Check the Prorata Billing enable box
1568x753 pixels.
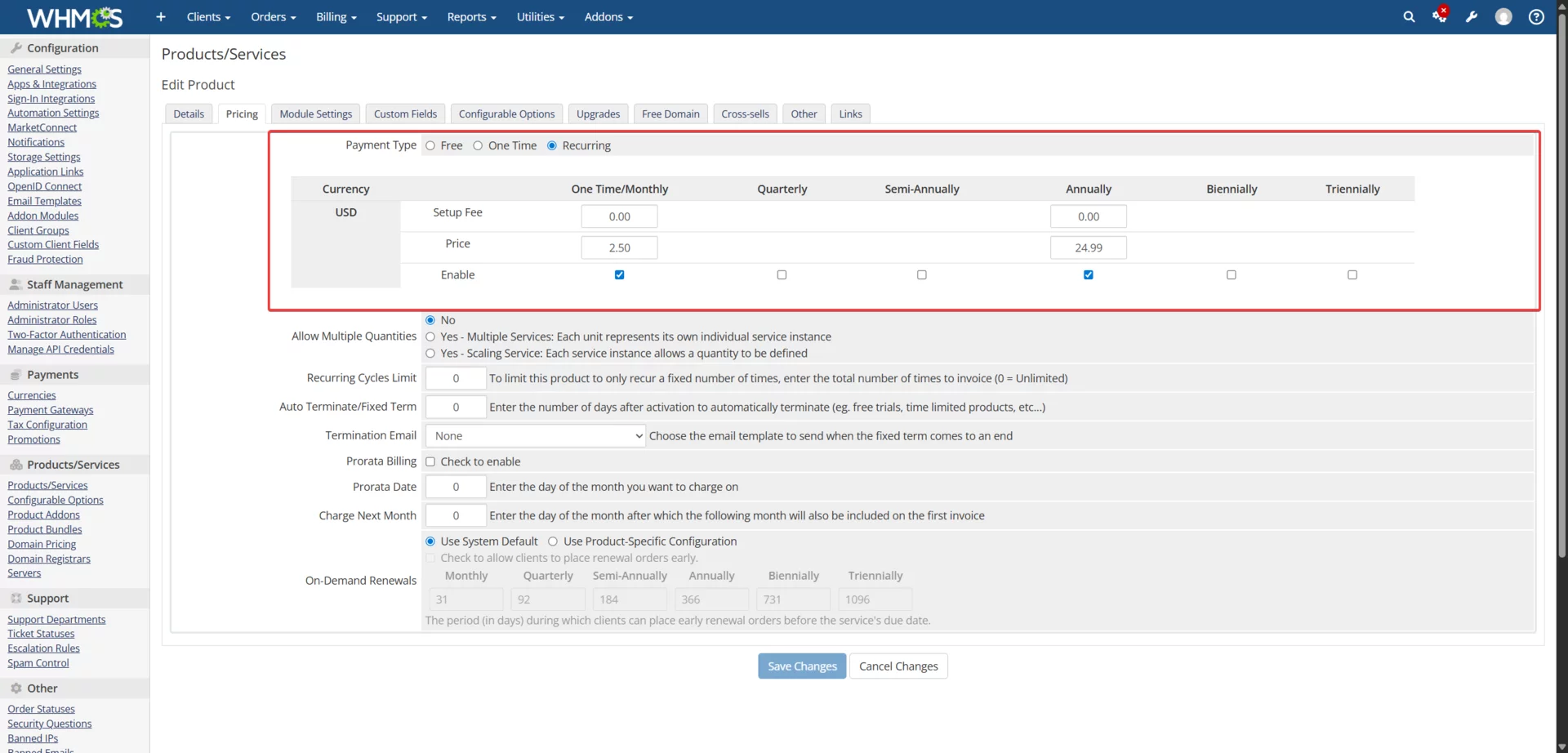pos(430,461)
